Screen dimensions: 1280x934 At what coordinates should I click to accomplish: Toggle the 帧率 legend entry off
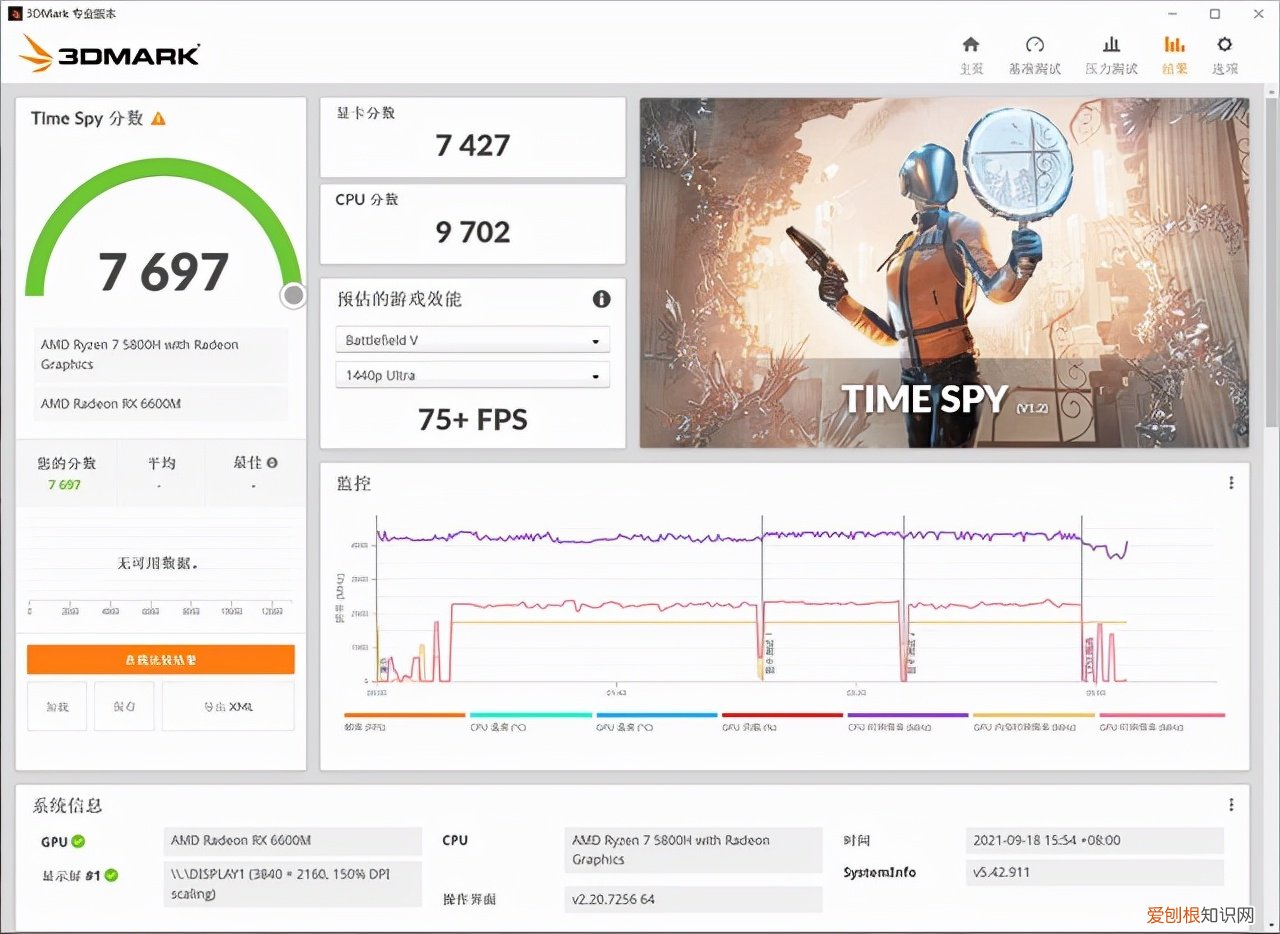(x=404, y=720)
